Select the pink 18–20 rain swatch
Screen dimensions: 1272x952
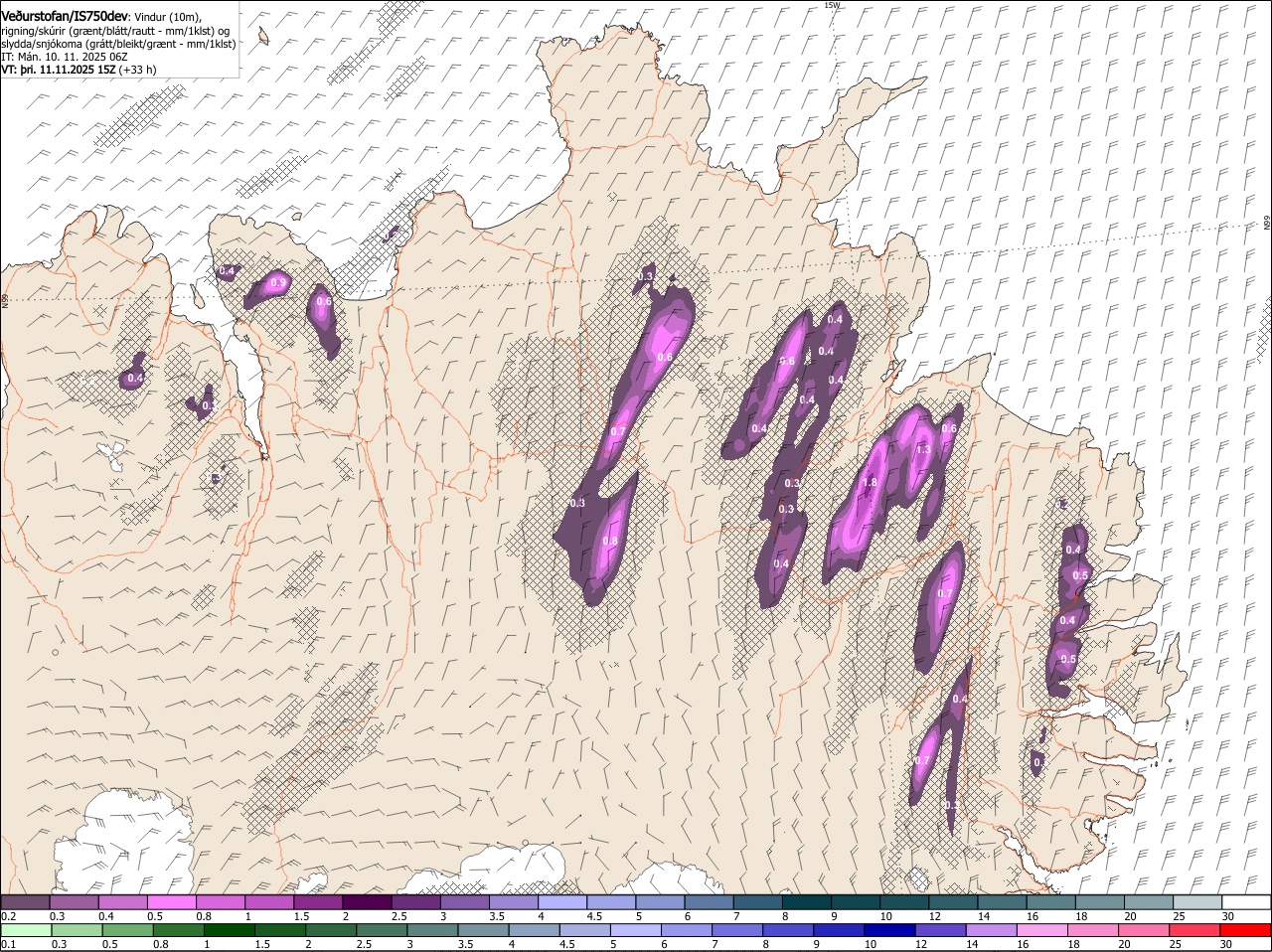click(x=1092, y=930)
